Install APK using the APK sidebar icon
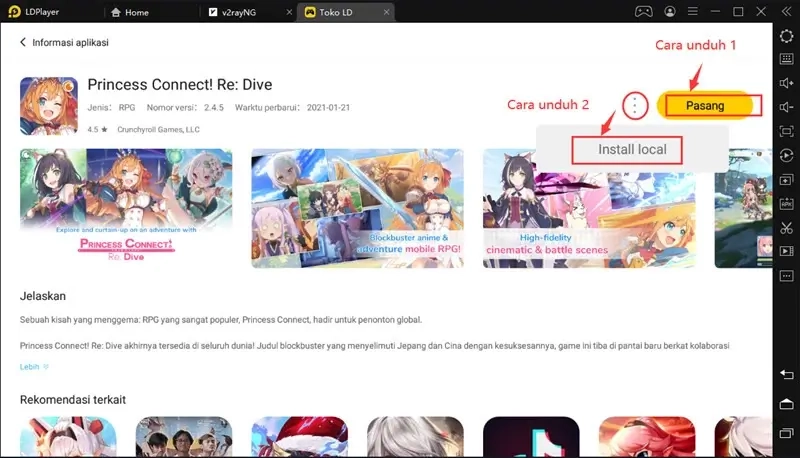Viewport: 800px width, 458px height. [786, 203]
